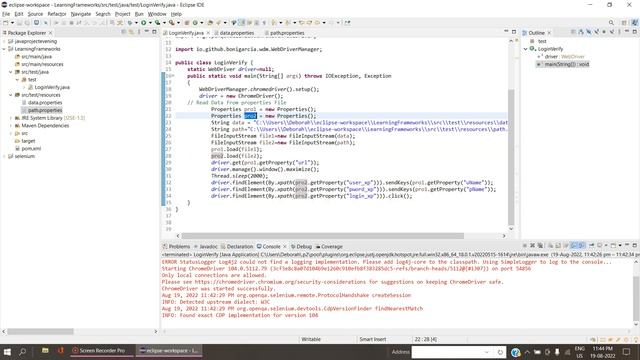
Task: Toggle Hide Non-Public Members in Outline
Action: point(604,32)
